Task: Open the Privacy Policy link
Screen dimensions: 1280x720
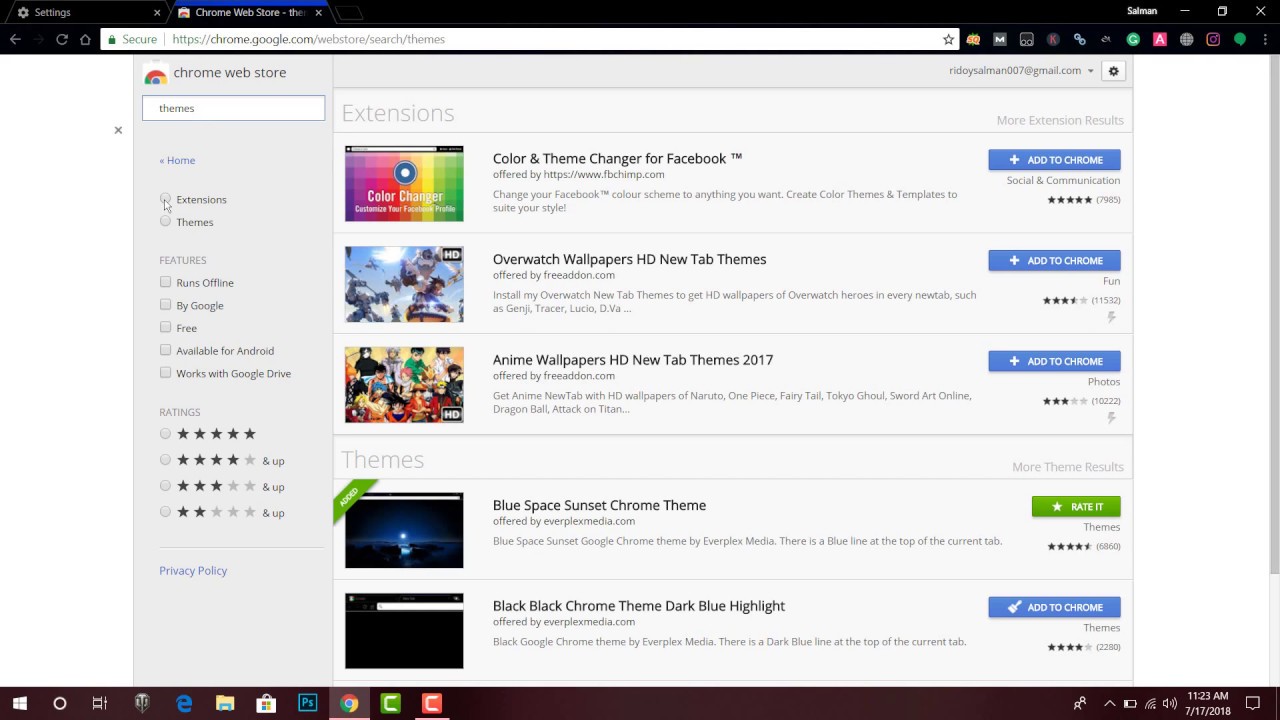Action: (193, 570)
